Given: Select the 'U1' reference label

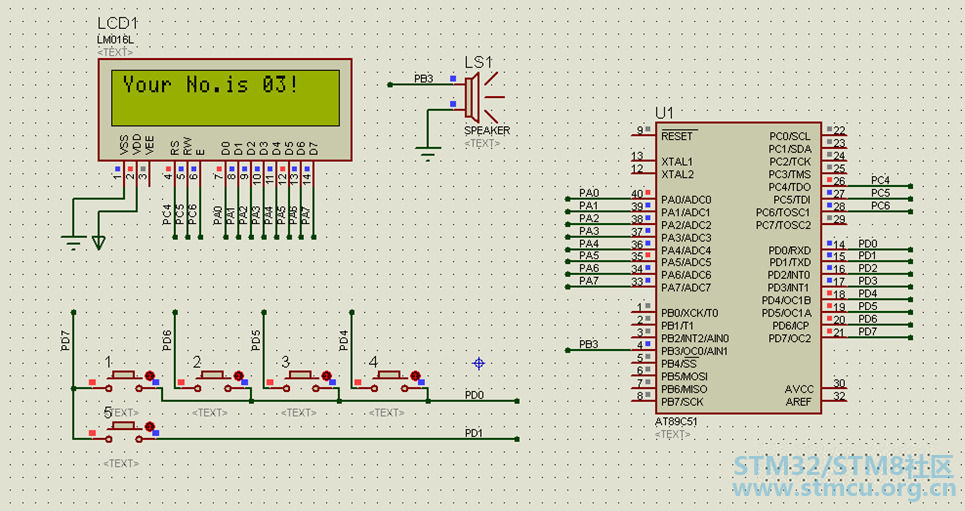Looking at the screenshot, I should coord(664,113).
